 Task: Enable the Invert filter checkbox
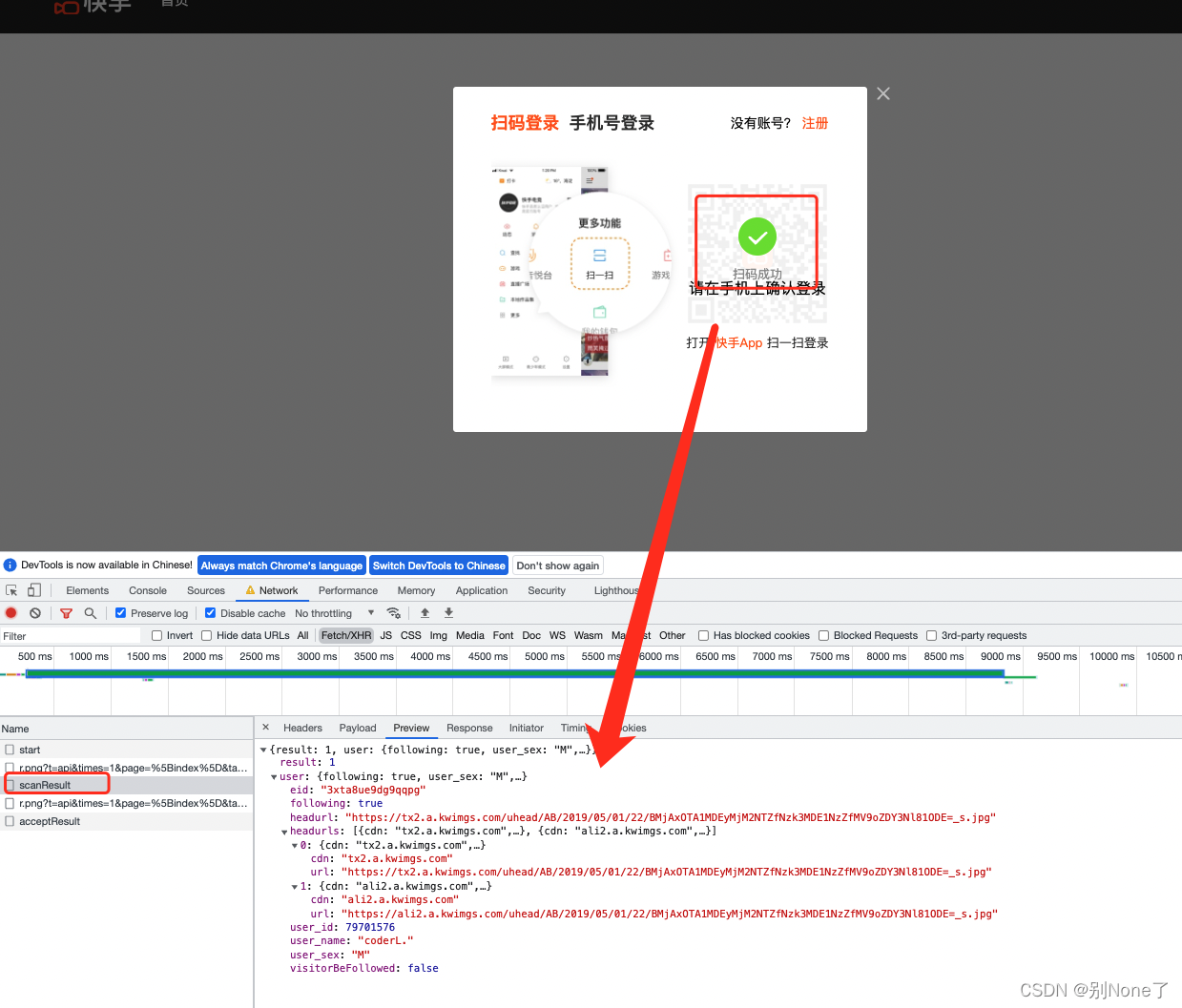tap(156, 635)
